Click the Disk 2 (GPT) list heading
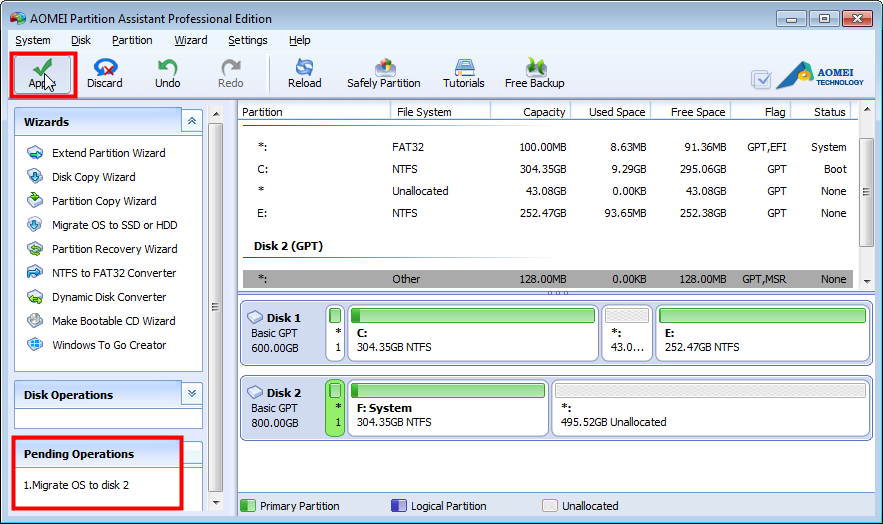The width and height of the screenshot is (883, 524). 288,246
